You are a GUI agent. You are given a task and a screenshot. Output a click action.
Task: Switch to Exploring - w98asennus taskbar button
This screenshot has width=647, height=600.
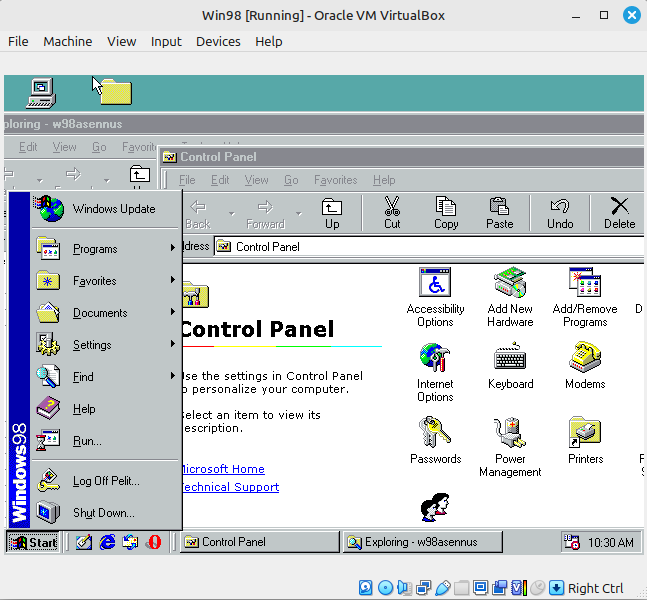tap(423, 542)
